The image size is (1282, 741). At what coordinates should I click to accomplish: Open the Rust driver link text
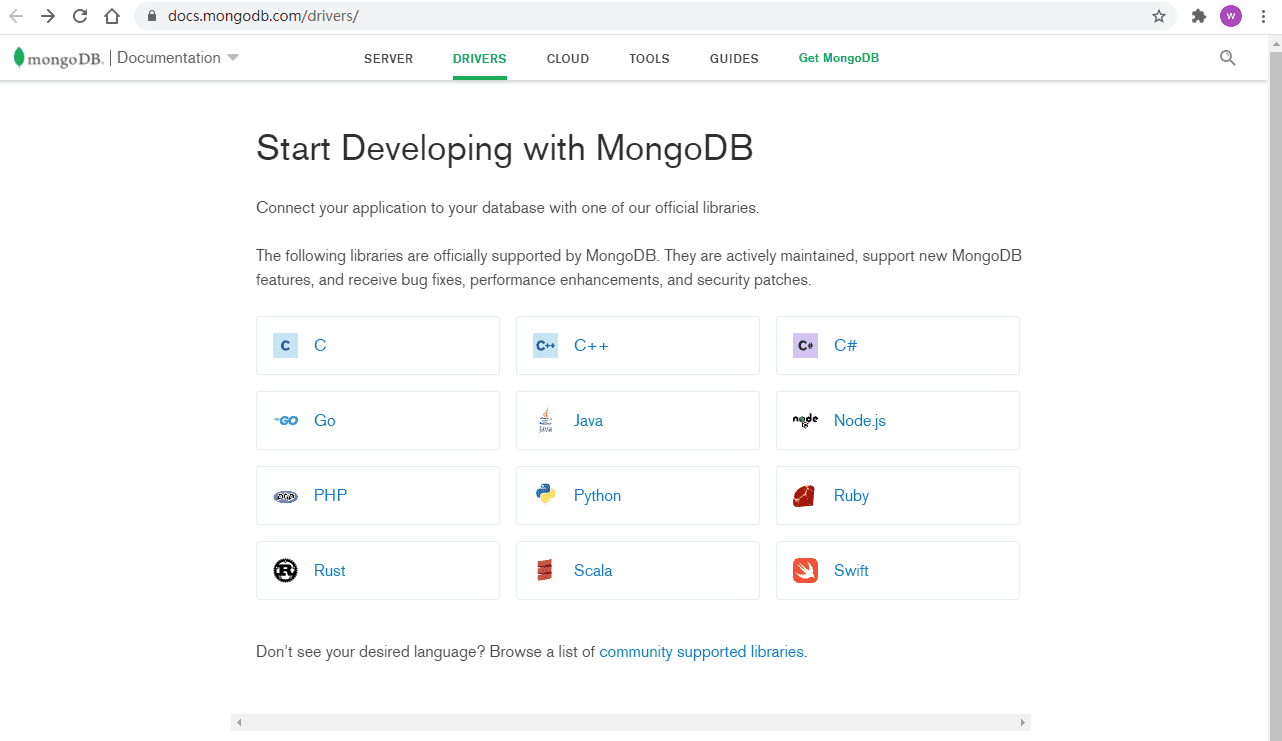click(x=330, y=571)
